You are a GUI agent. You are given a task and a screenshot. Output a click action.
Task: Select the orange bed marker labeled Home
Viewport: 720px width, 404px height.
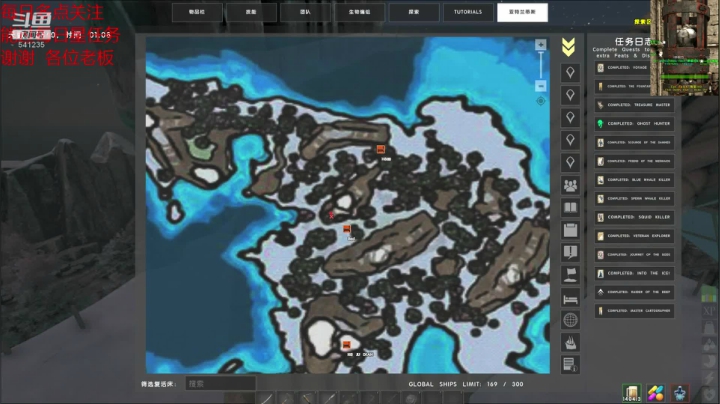click(381, 149)
